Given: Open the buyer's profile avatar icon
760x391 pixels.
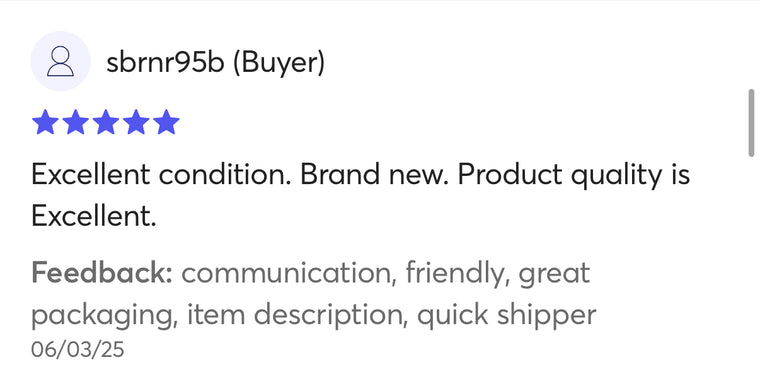Looking at the screenshot, I should (x=60, y=61).
